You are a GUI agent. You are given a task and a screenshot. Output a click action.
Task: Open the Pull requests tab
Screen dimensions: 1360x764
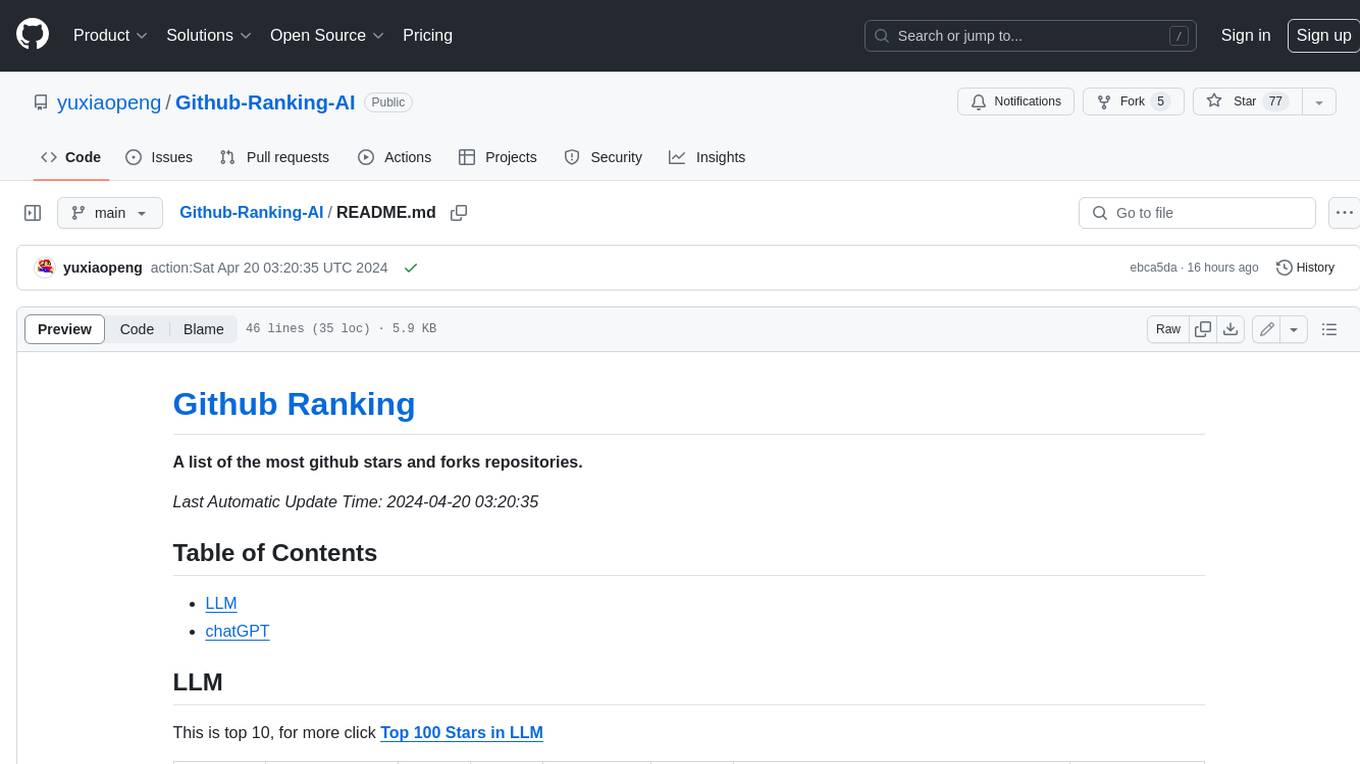[x=274, y=157]
